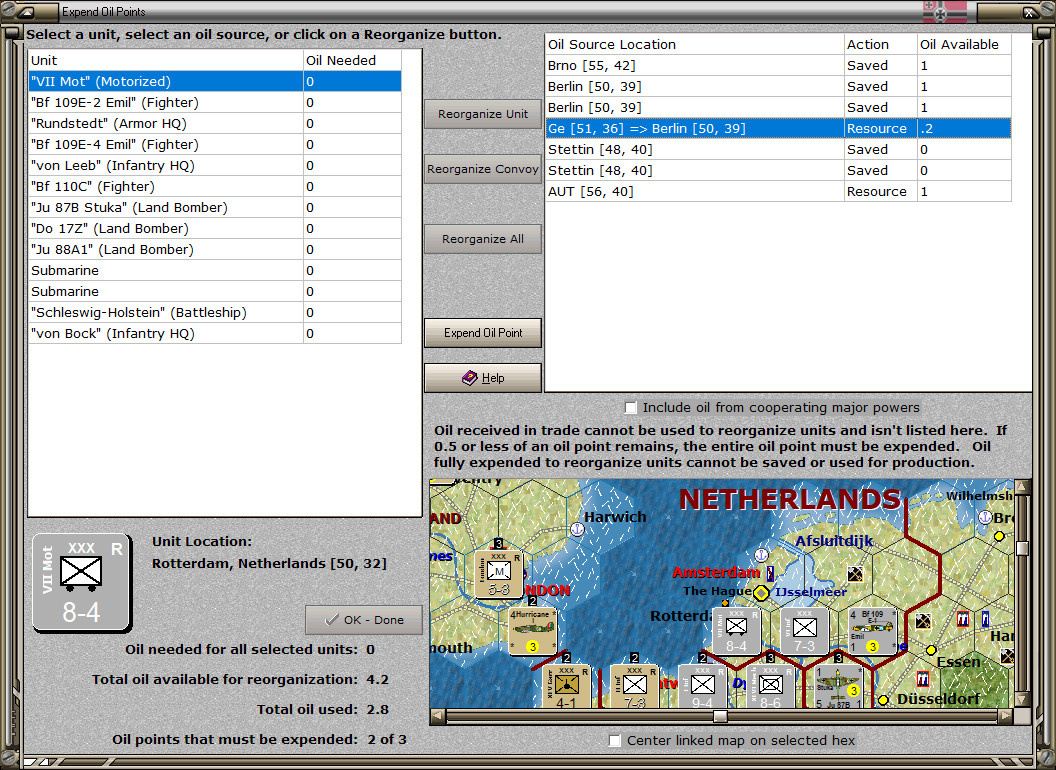
Task: Click the Stuka Ju 87B counter on map
Action: tap(838, 686)
